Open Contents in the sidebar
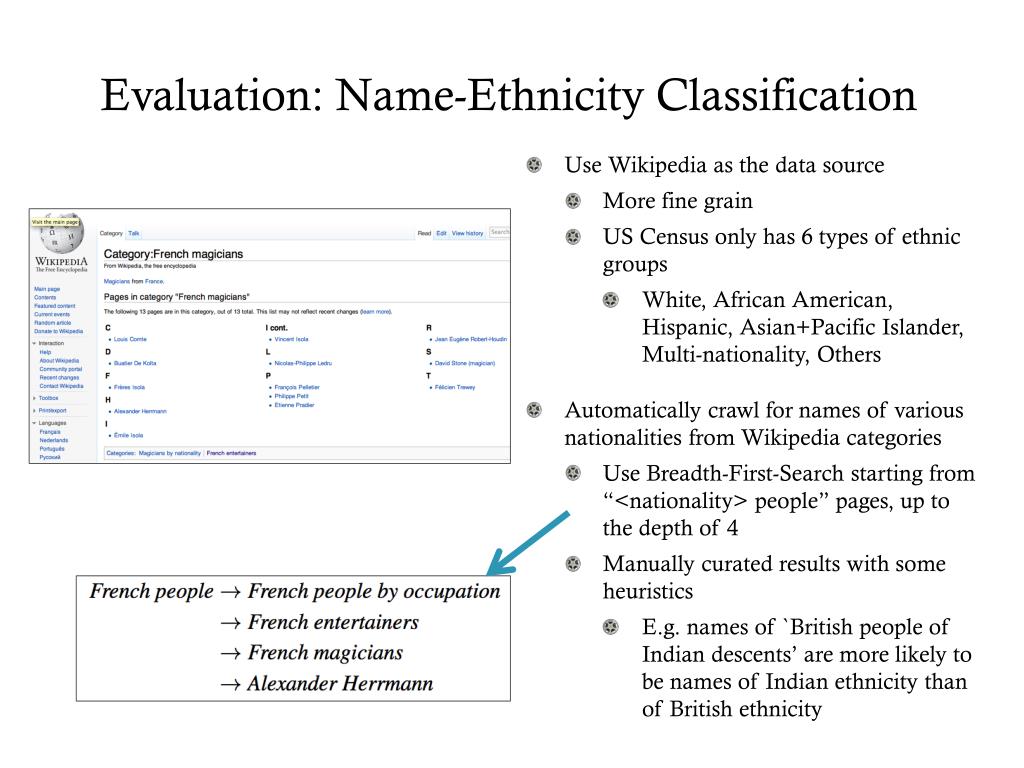 point(45,297)
